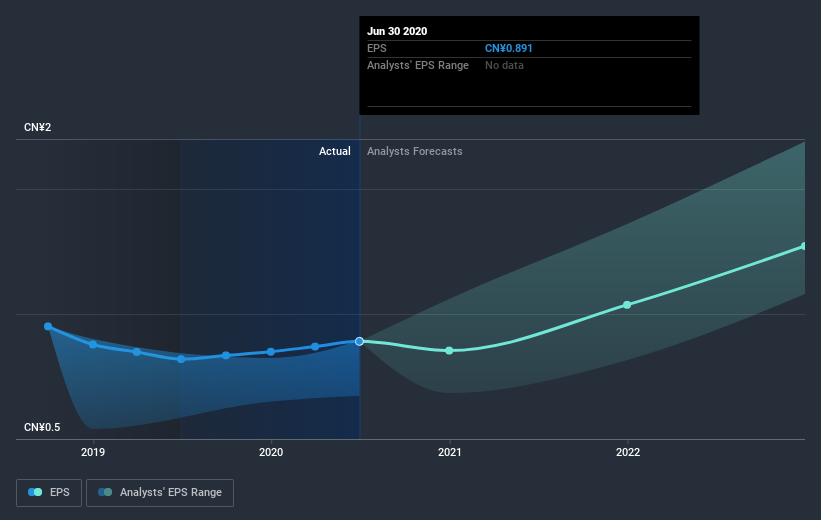The width and height of the screenshot is (821, 520).
Task: Click the 2019 x-axis label
Action: pos(93,452)
